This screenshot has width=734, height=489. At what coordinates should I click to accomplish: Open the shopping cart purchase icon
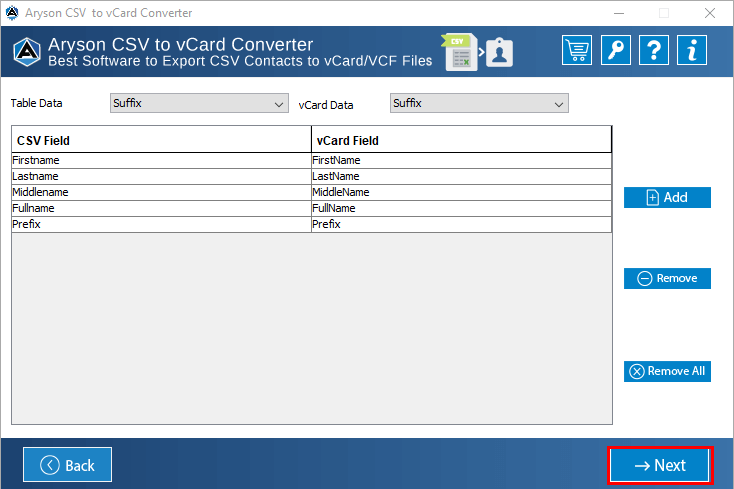[577, 50]
